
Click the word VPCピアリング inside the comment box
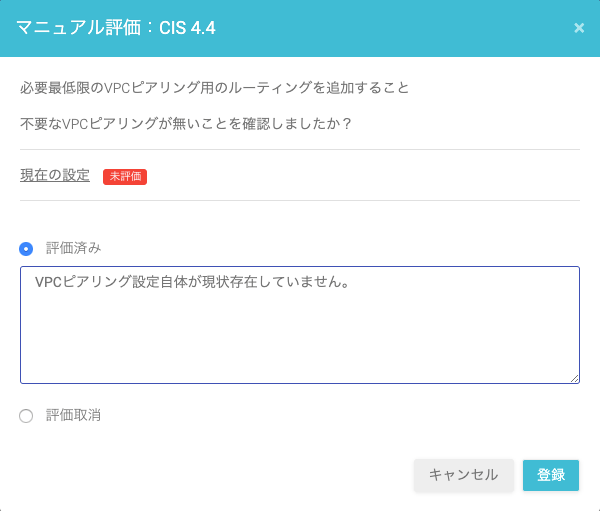pos(83,282)
